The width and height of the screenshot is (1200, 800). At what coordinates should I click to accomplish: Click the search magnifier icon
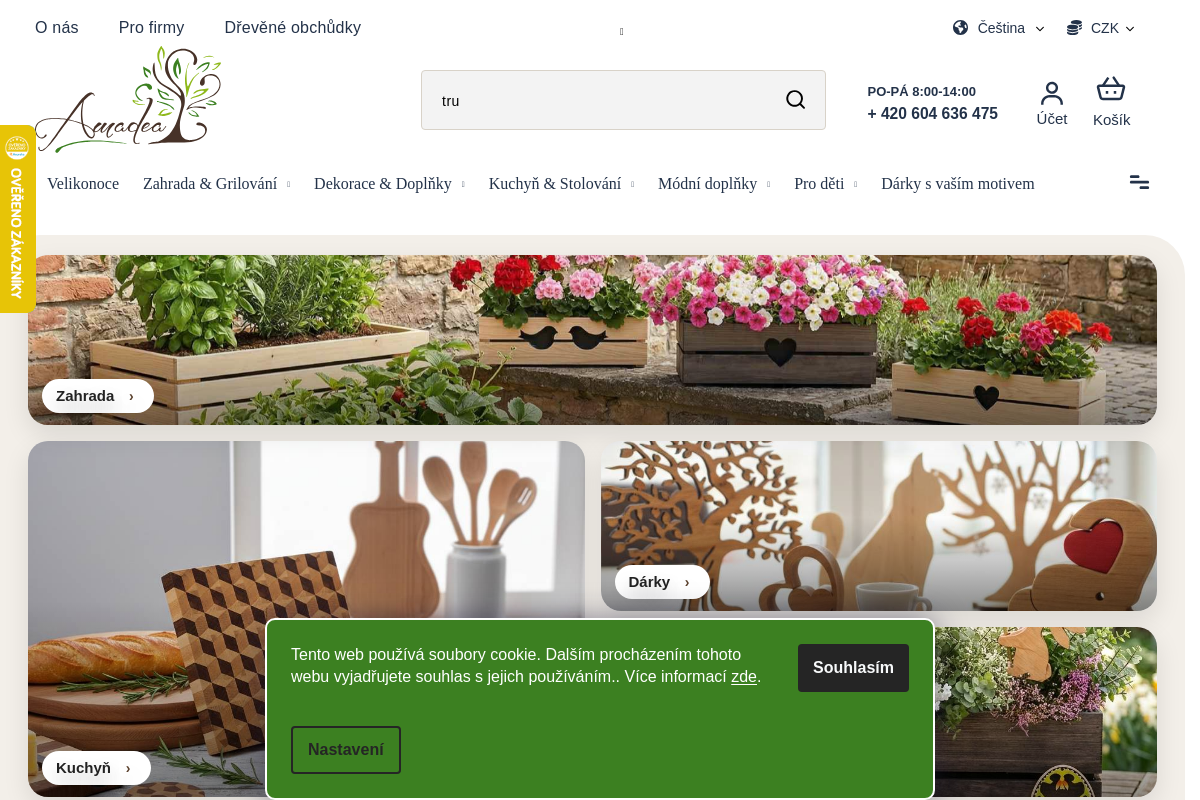[795, 100]
